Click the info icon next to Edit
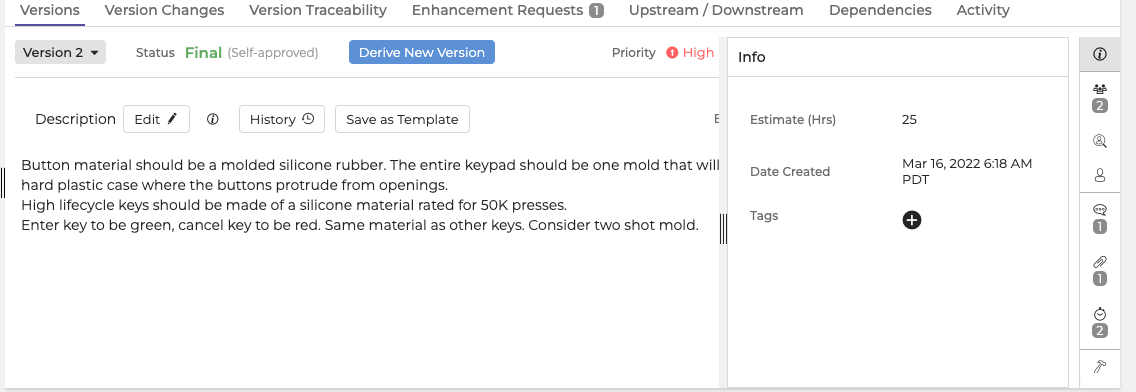 tap(212, 120)
